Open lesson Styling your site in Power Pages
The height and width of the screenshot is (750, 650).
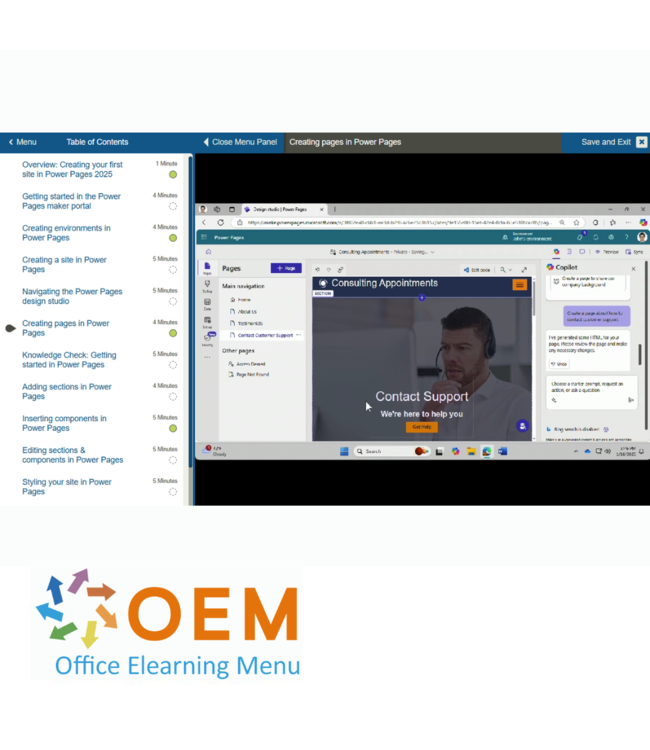[x=66, y=486]
